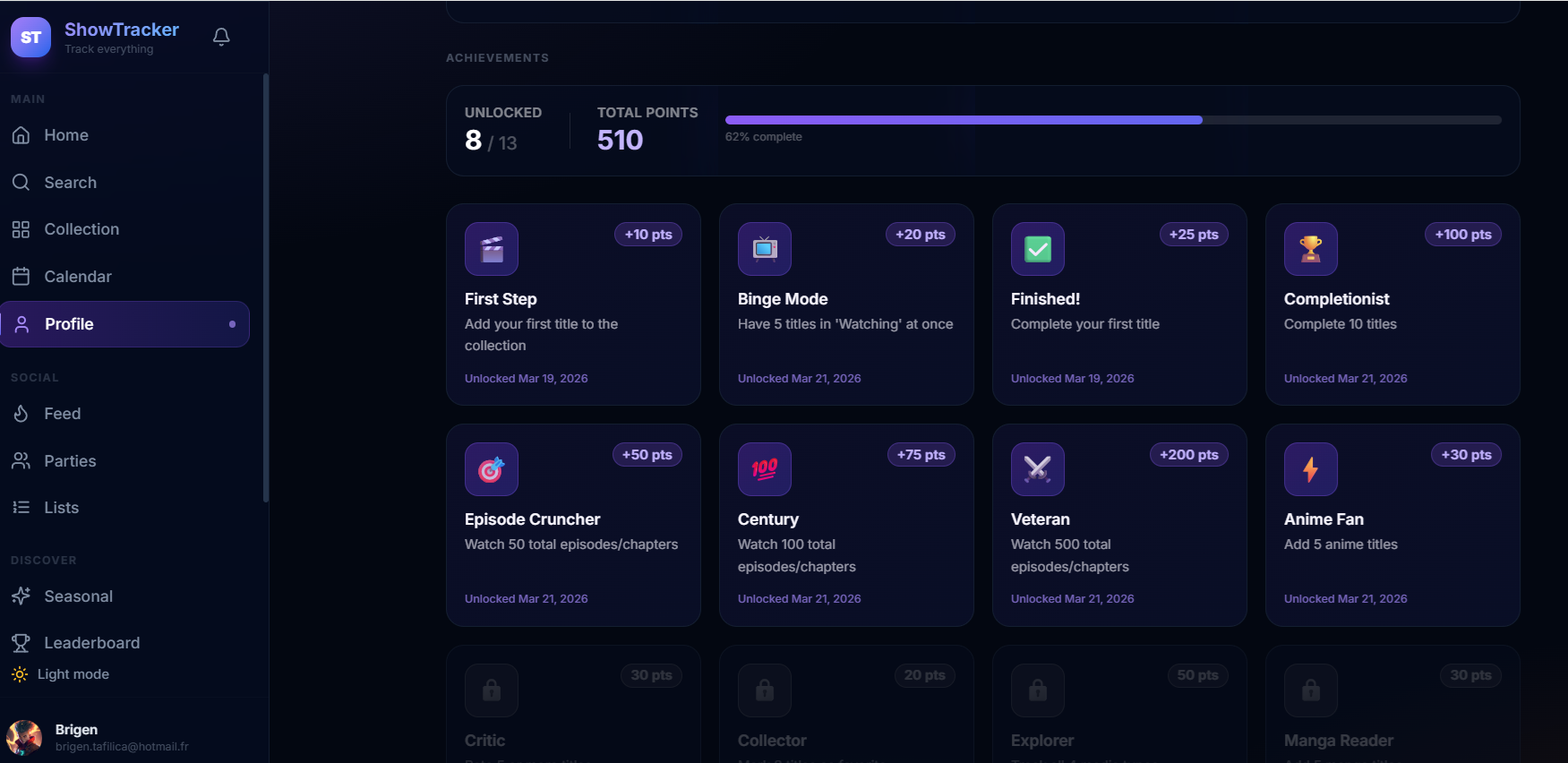Click the locked Manga Reader padlock icon
This screenshot has width=1568, height=763.
point(1311,690)
